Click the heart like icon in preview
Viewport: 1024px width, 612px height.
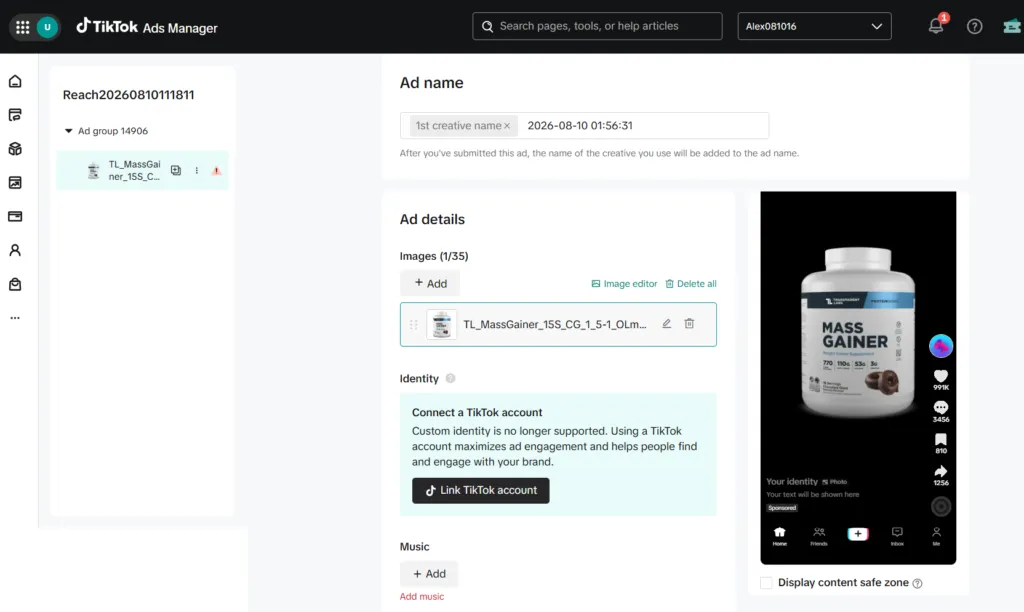click(x=940, y=376)
